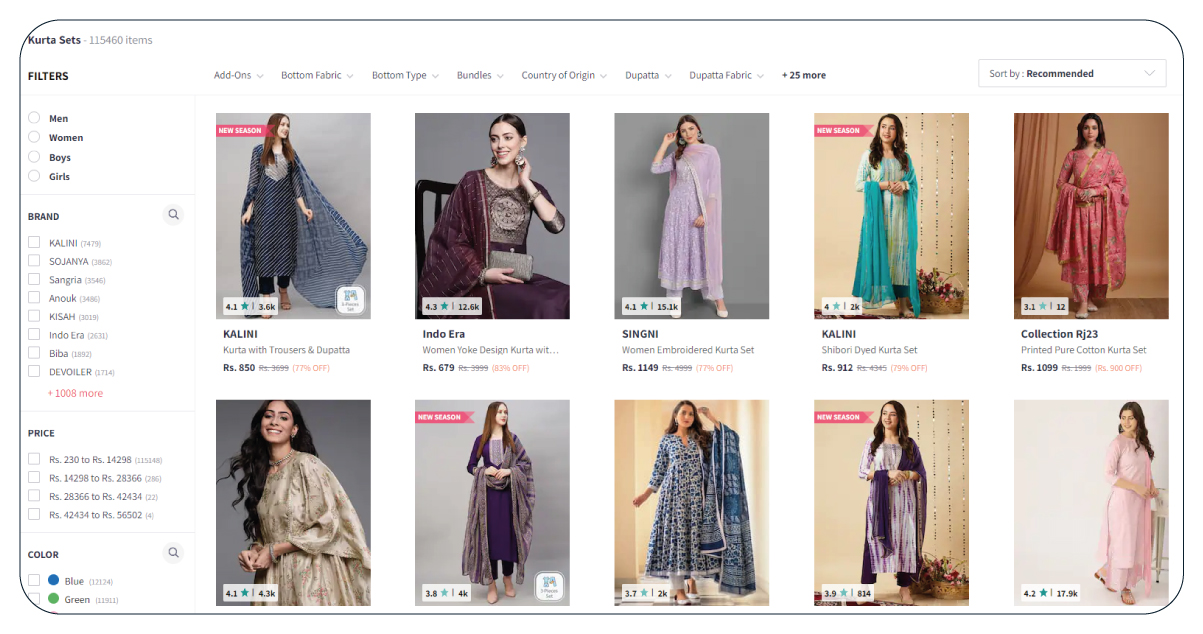1203x634 pixels.
Task: Expand the Add-Ons filter dropdown
Action: (x=238, y=75)
